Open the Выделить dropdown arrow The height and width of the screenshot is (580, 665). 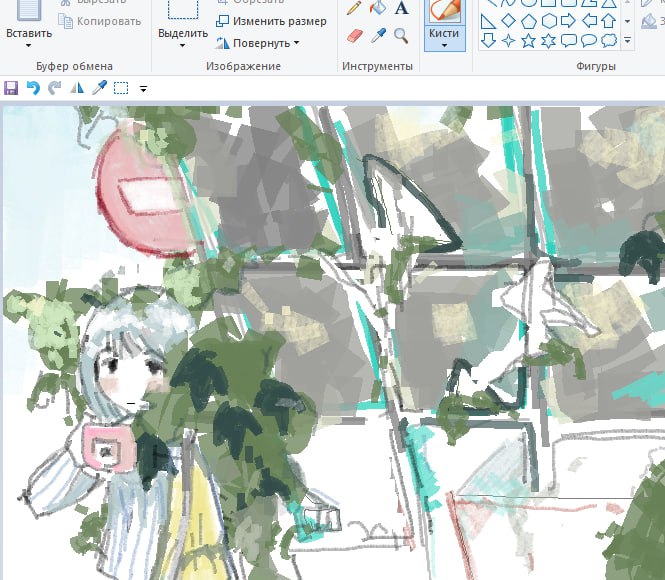click(182, 45)
